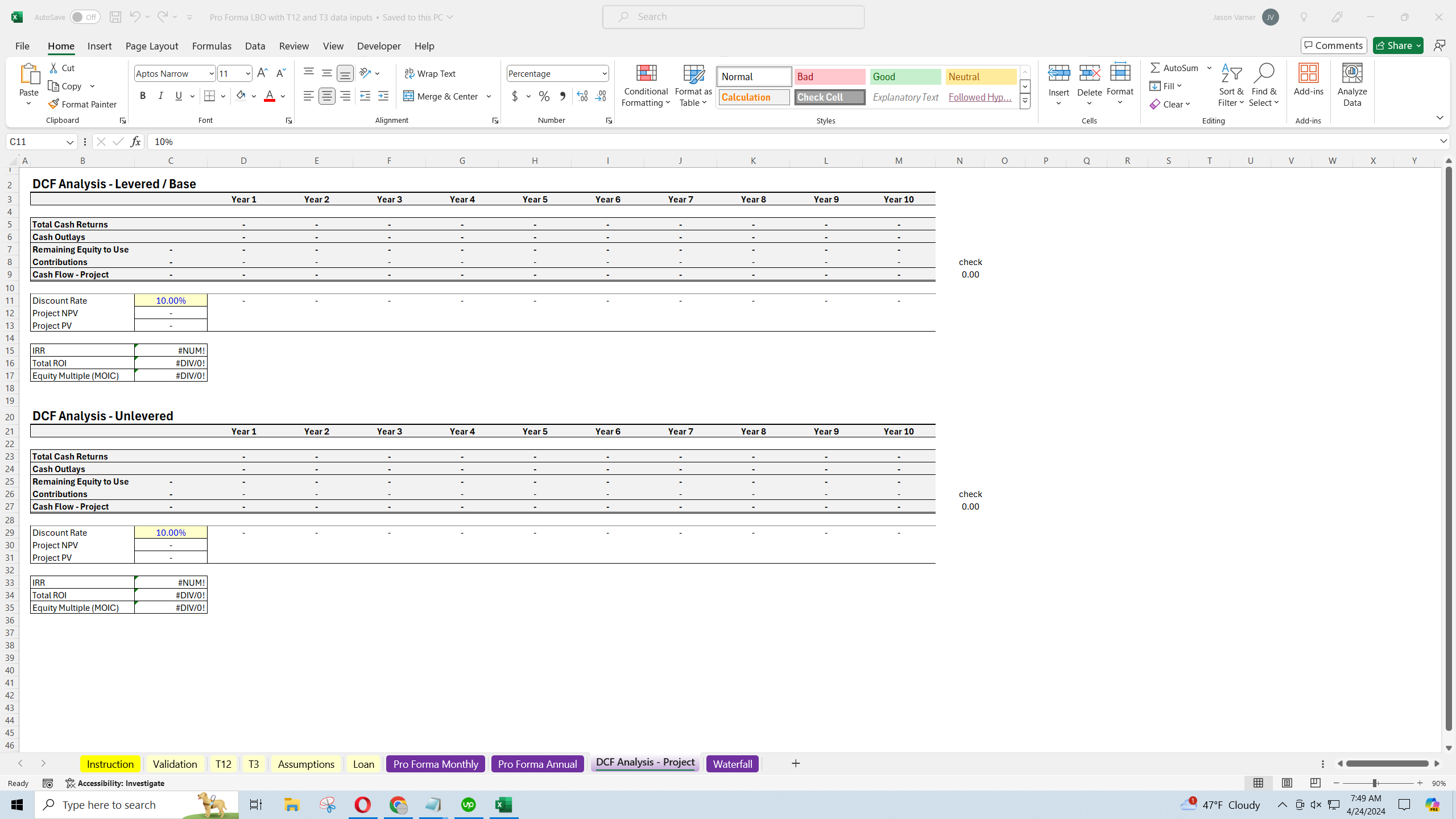Open the Merge & Center dropdown arrow
Image resolution: width=1456 pixels, height=819 pixels.
(488, 96)
